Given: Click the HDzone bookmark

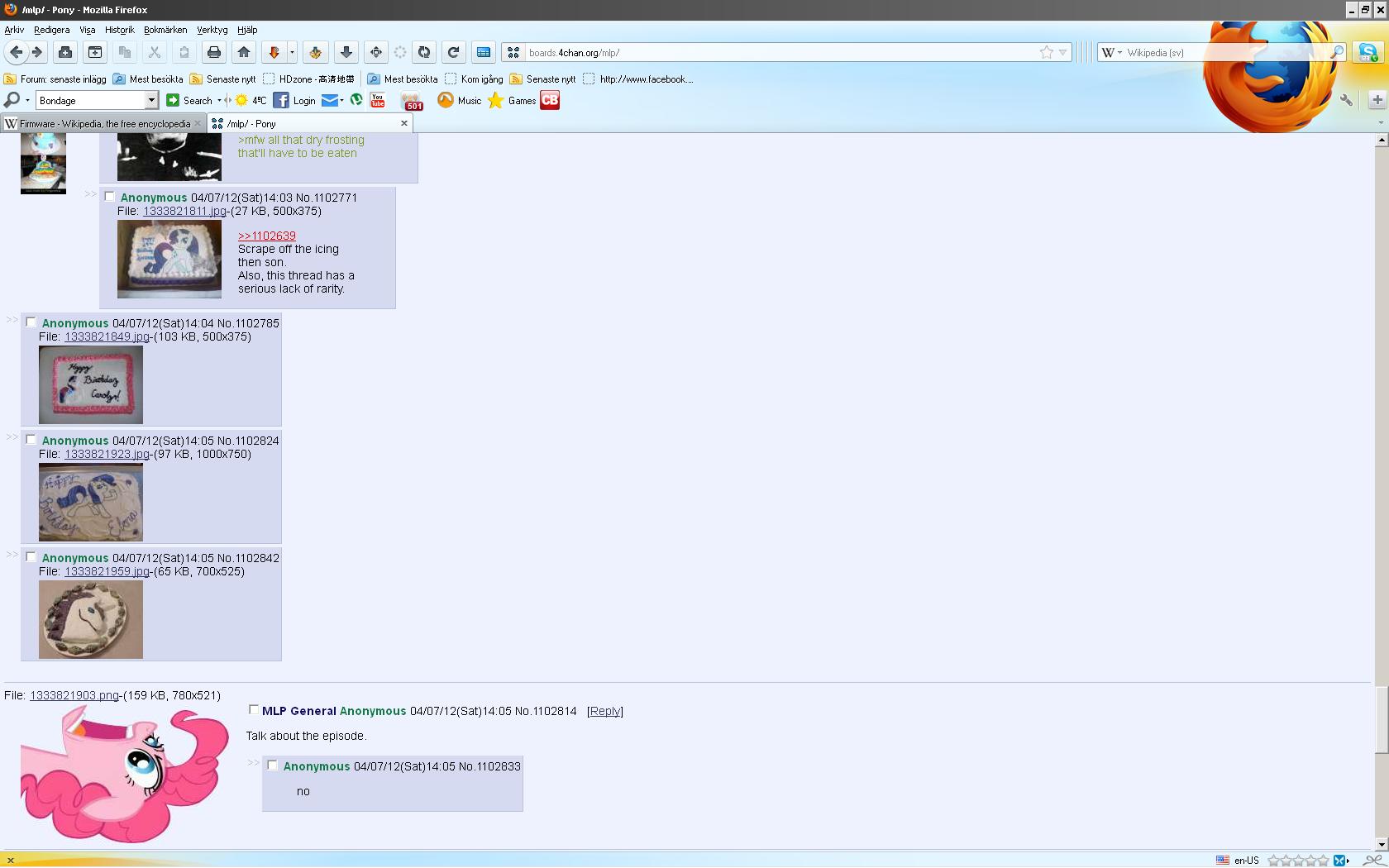Looking at the screenshot, I should tap(308, 79).
